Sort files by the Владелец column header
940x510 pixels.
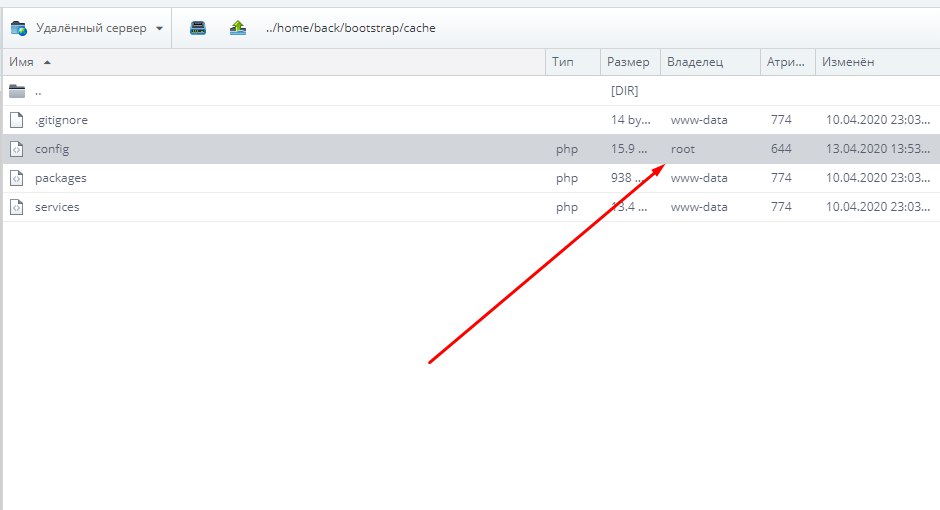(710, 62)
